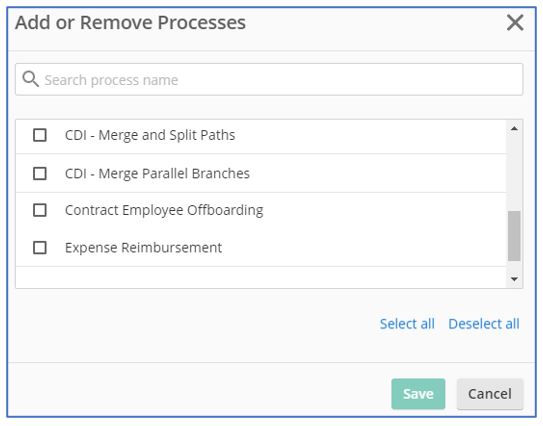
Task: Enable the Contract Employee Offboarding checkbox
Action: point(40,210)
